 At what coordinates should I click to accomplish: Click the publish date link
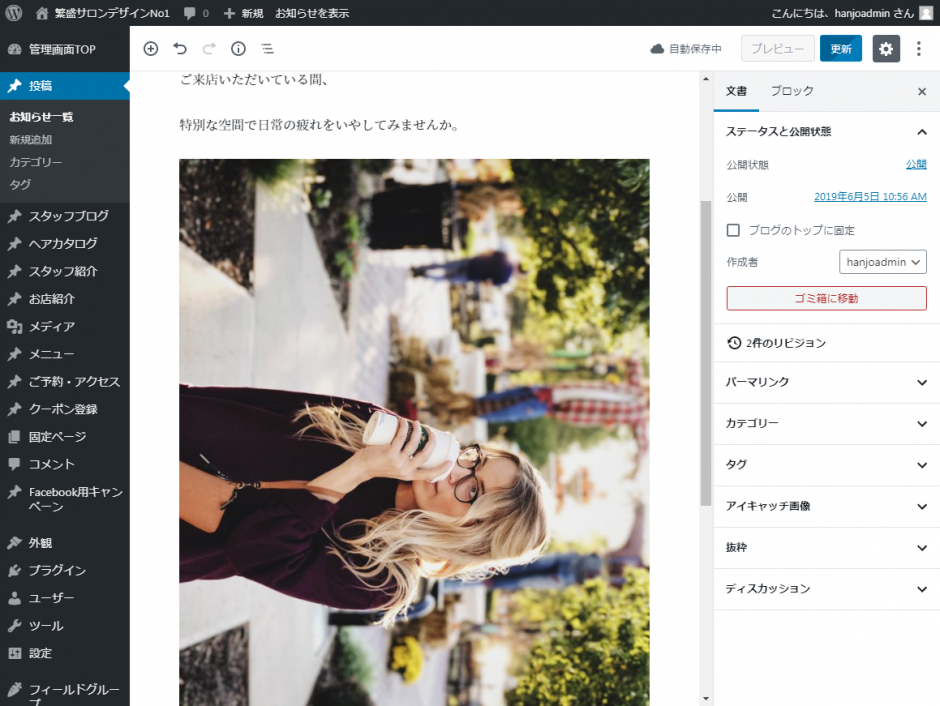click(870, 197)
